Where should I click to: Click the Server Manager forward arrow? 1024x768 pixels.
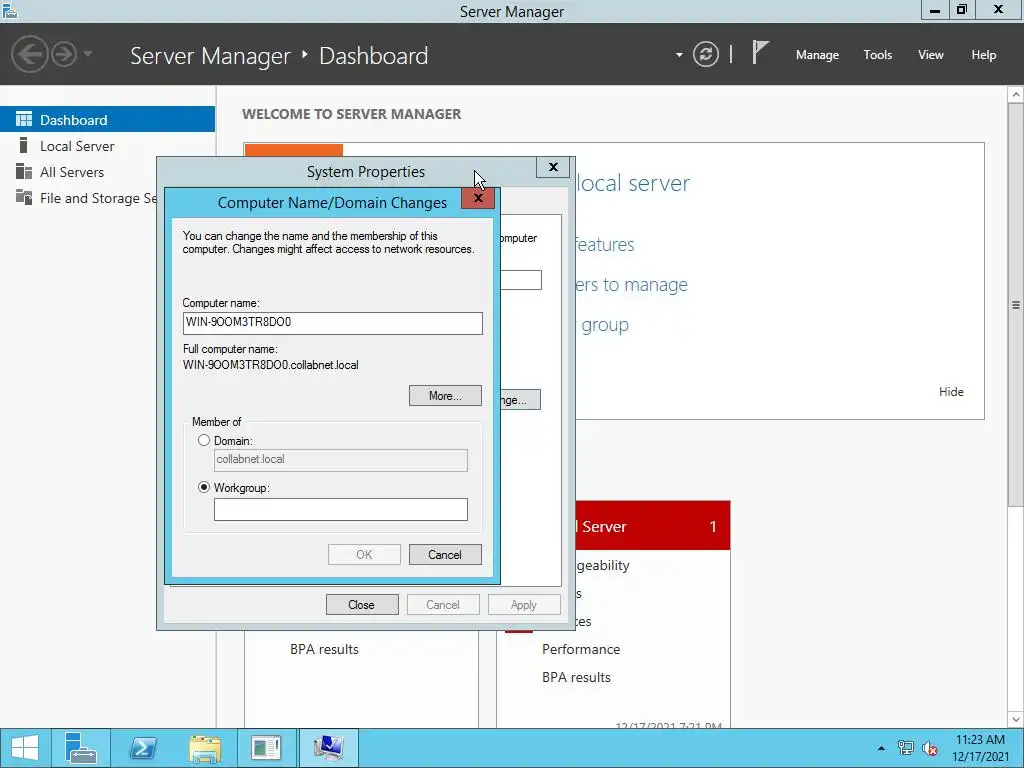pos(64,54)
